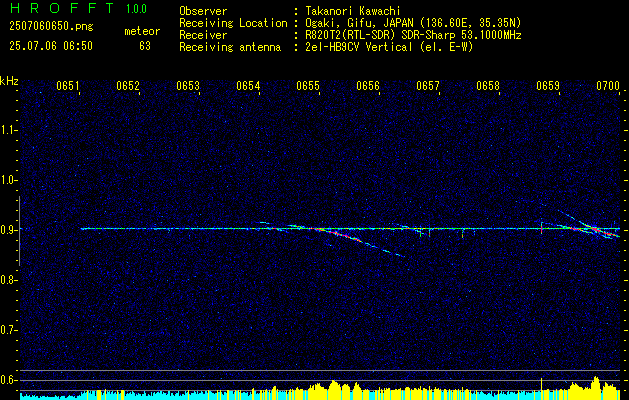
Task: Click the gray frequency range bar beside 0.9
Action: tap(19, 231)
